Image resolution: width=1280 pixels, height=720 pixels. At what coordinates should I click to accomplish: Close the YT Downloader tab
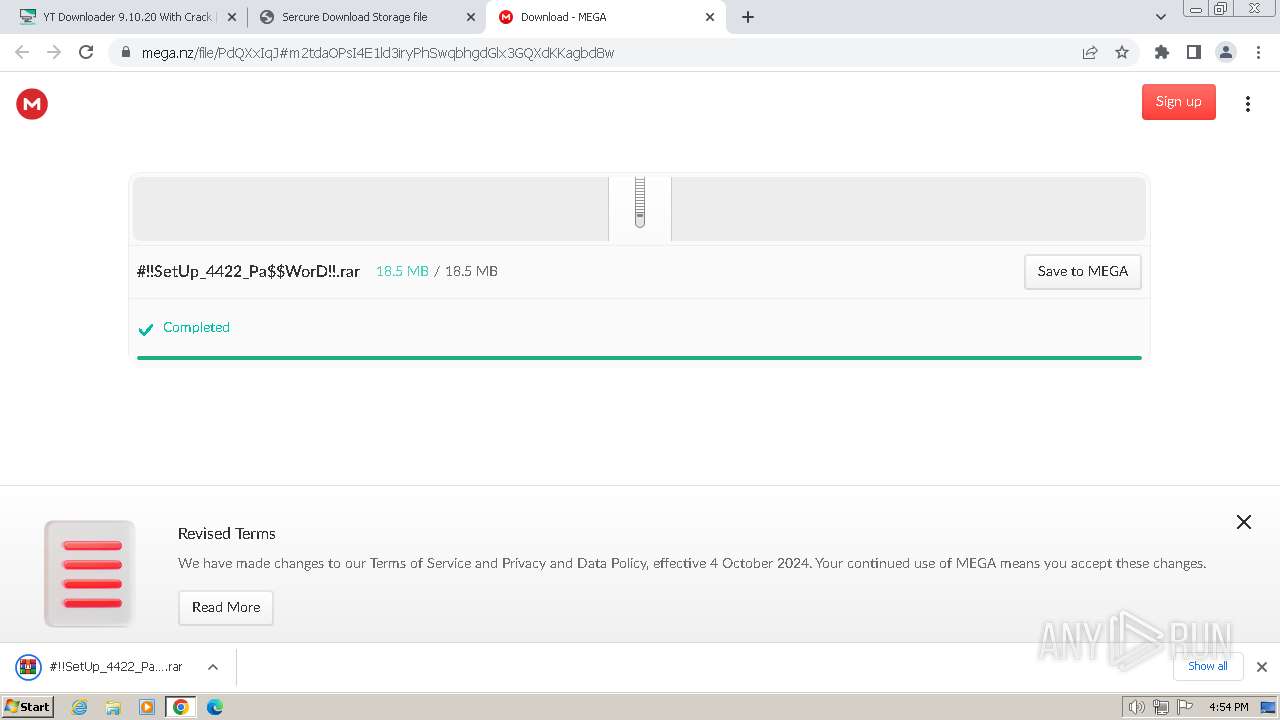point(231,17)
